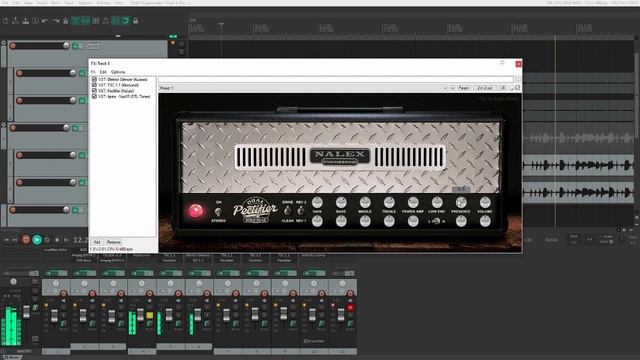Open the Edit menu in the FX window
This screenshot has width=640, height=360.
[x=103, y=72]
